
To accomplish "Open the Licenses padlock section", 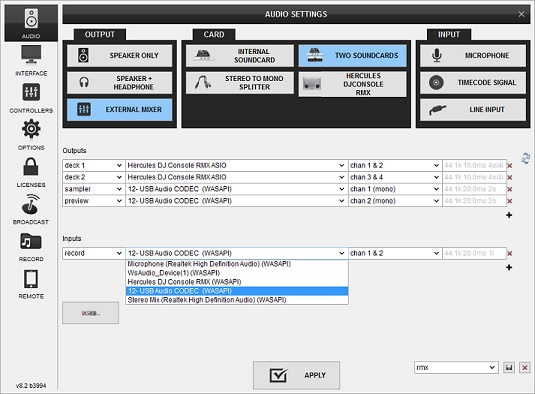I will pos(31,172).
